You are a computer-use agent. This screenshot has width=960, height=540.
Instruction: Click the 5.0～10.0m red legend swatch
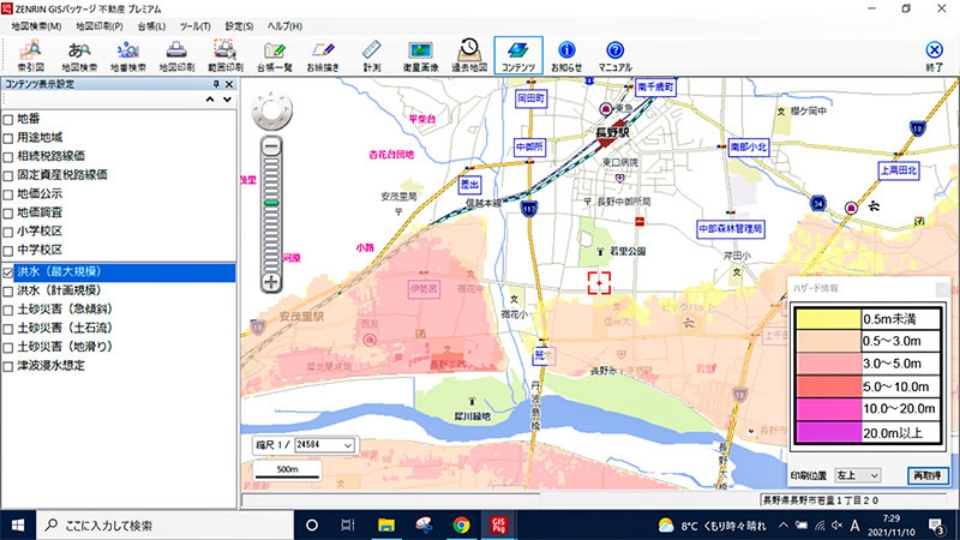coord(828,386)
